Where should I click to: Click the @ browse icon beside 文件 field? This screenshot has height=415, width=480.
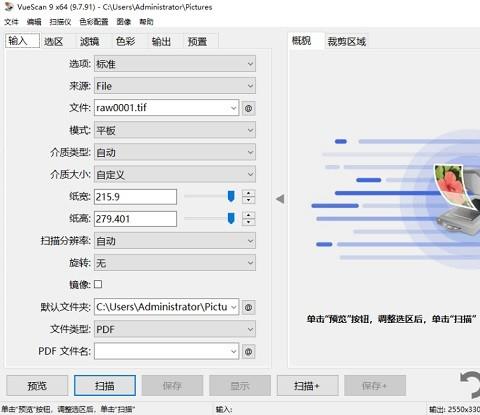(248, 108)
